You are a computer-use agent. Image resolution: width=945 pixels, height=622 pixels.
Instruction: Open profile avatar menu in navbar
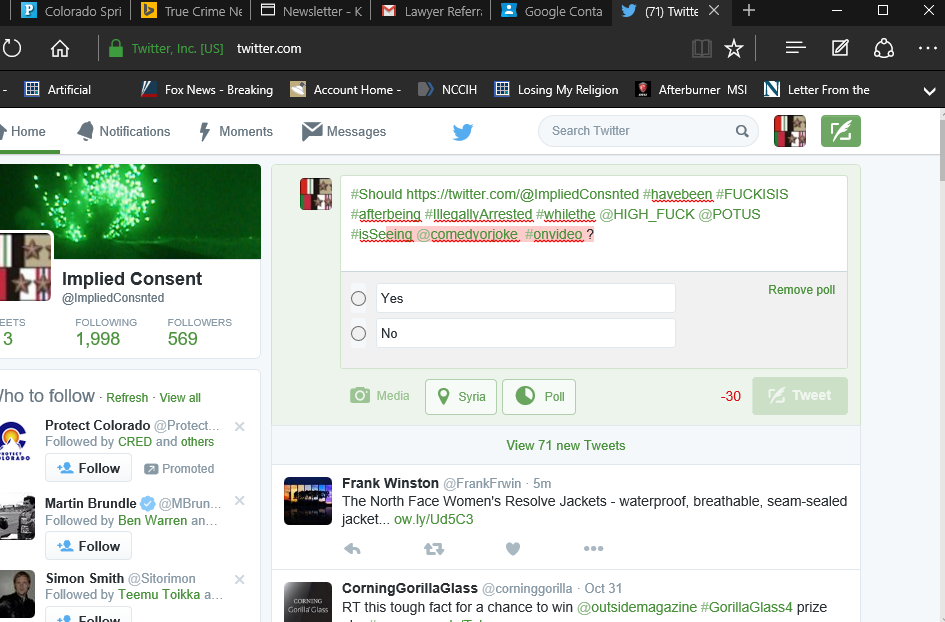click(x=790, y=131)
